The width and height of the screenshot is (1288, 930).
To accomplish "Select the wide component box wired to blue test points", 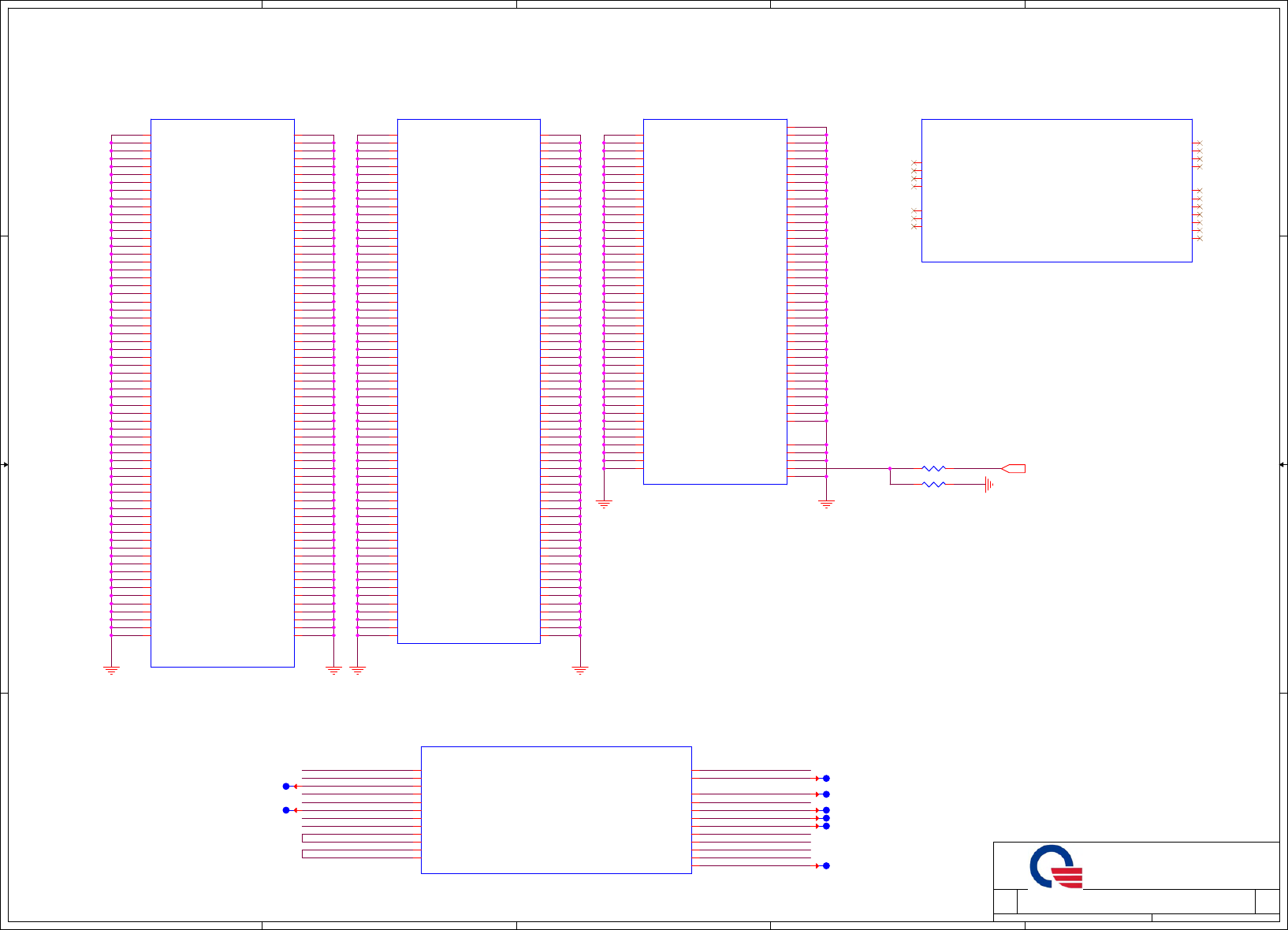I will pos(557,810).
